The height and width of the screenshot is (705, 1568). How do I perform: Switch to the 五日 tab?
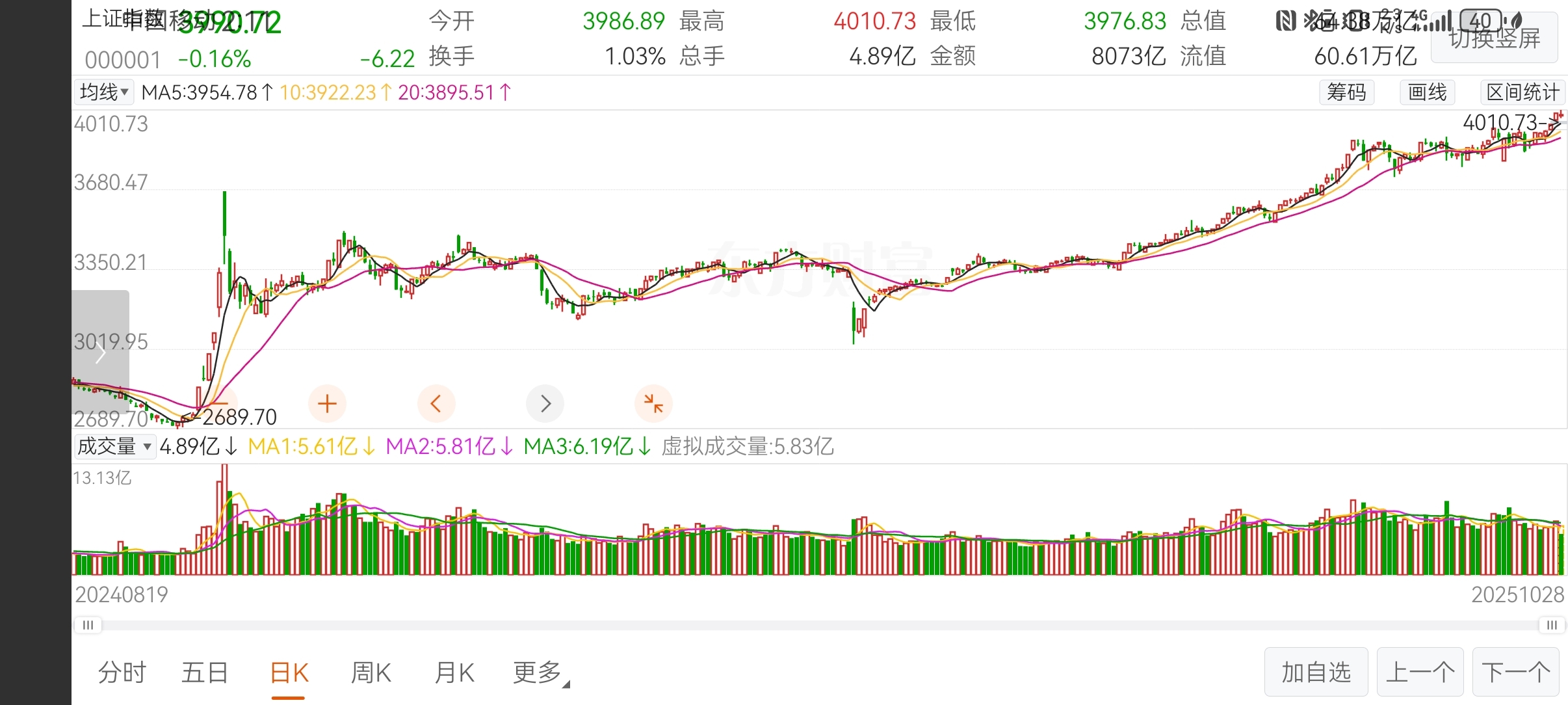click(205, 672)
